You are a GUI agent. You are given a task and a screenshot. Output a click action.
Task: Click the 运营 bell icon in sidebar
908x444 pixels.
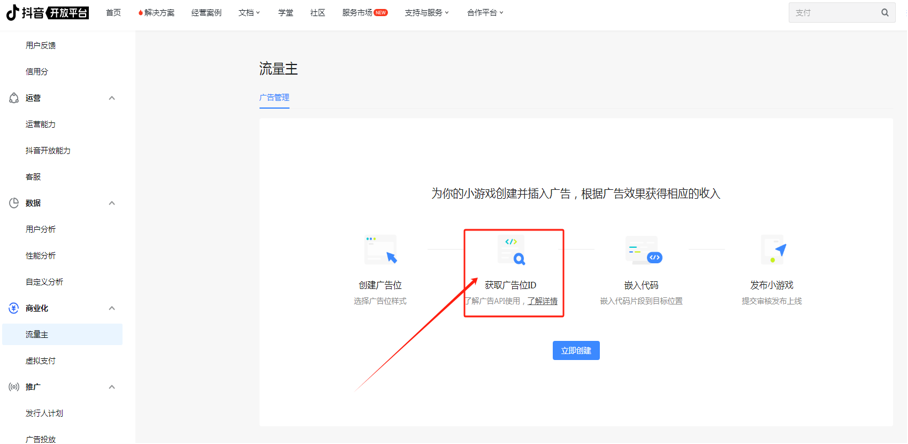pos(14,98)
